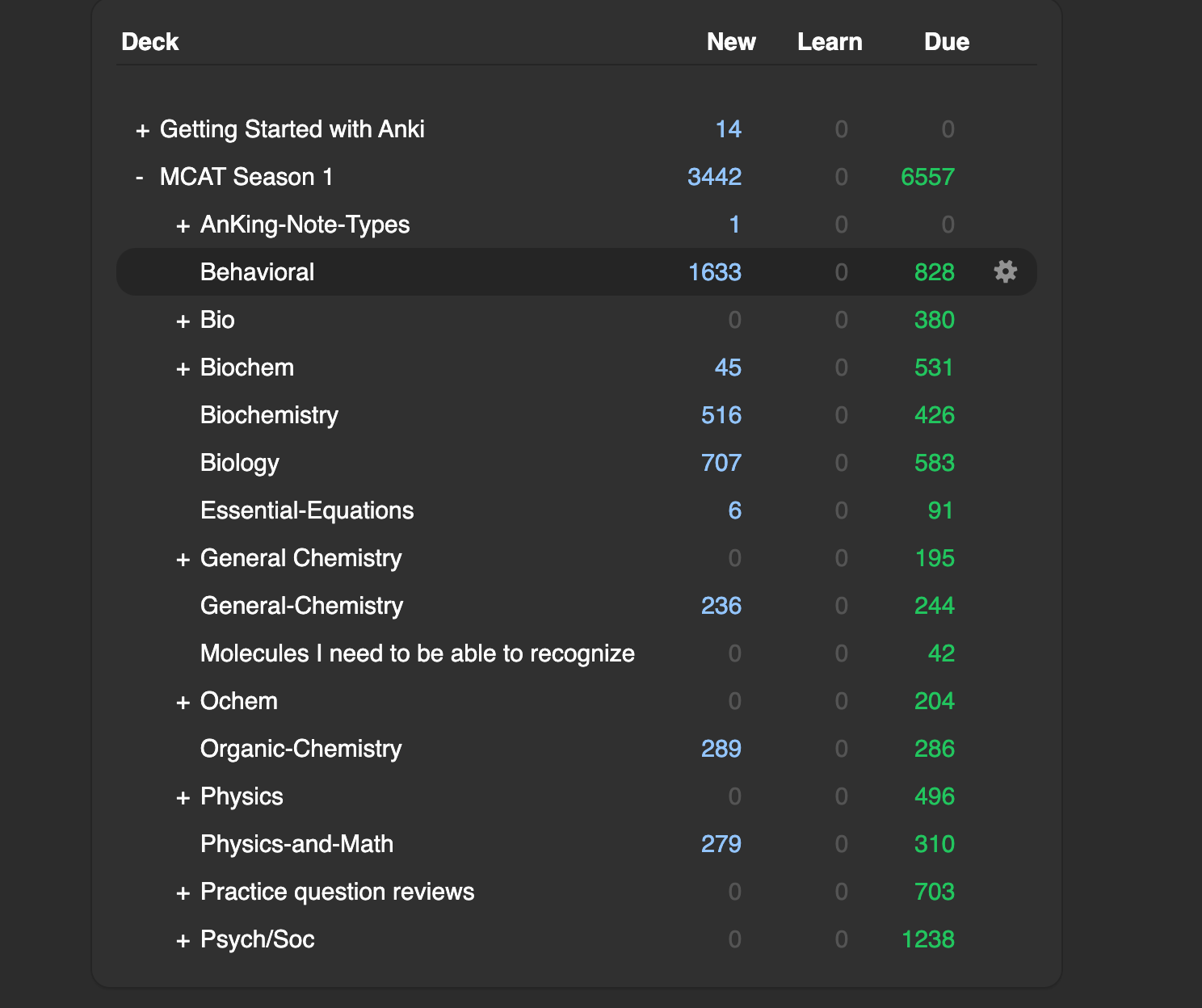Open the Physics-and-Math deck

[296, 844]
